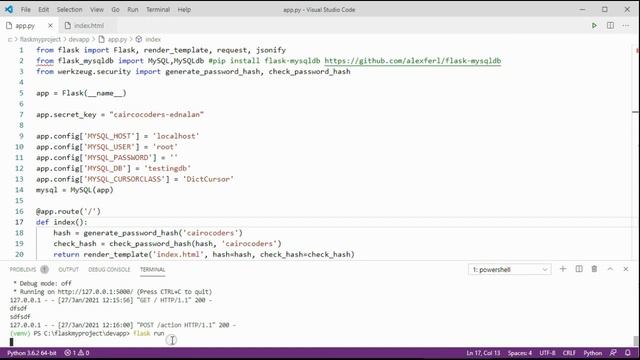Click the terminal input cursor line

click(x=11, y=342)
